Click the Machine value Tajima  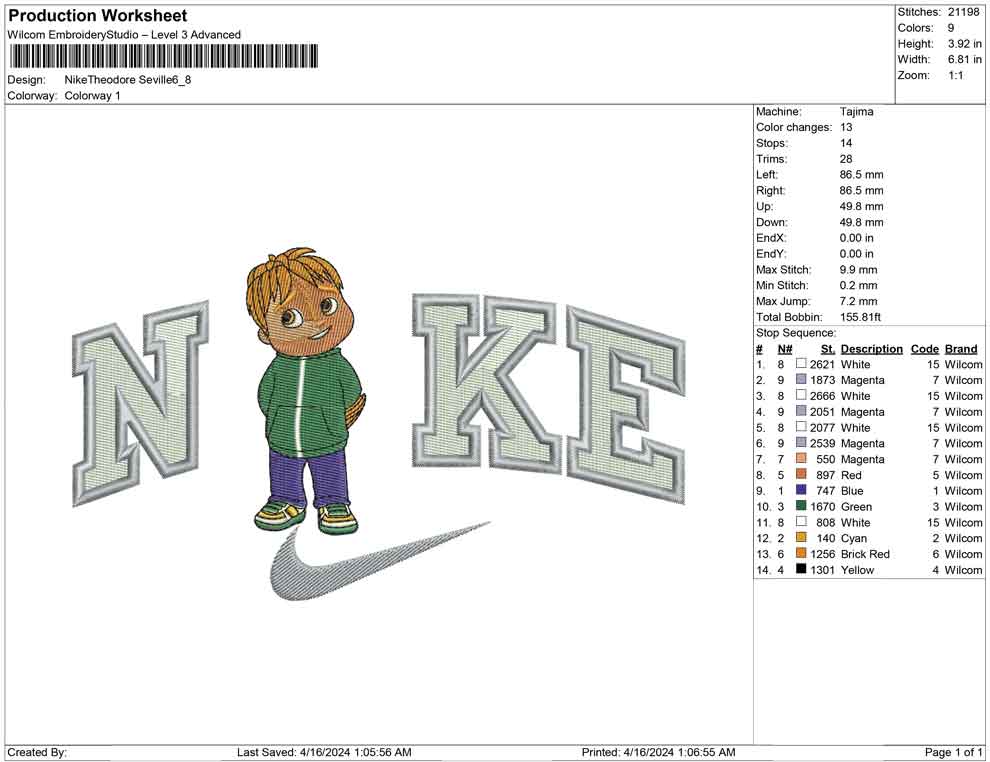[857, 111]
